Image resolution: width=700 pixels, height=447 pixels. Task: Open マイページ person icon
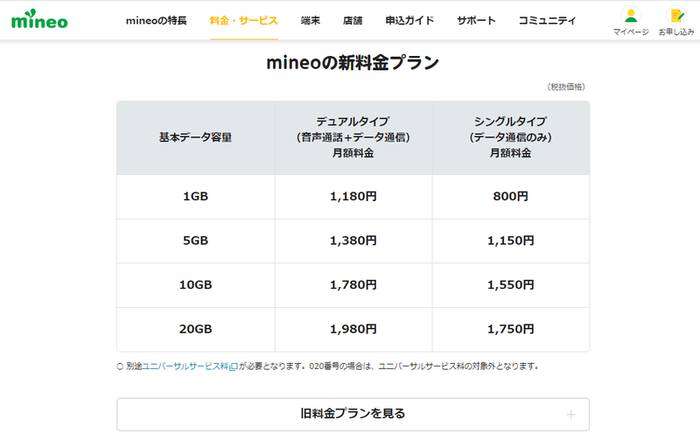pos(631,16)
